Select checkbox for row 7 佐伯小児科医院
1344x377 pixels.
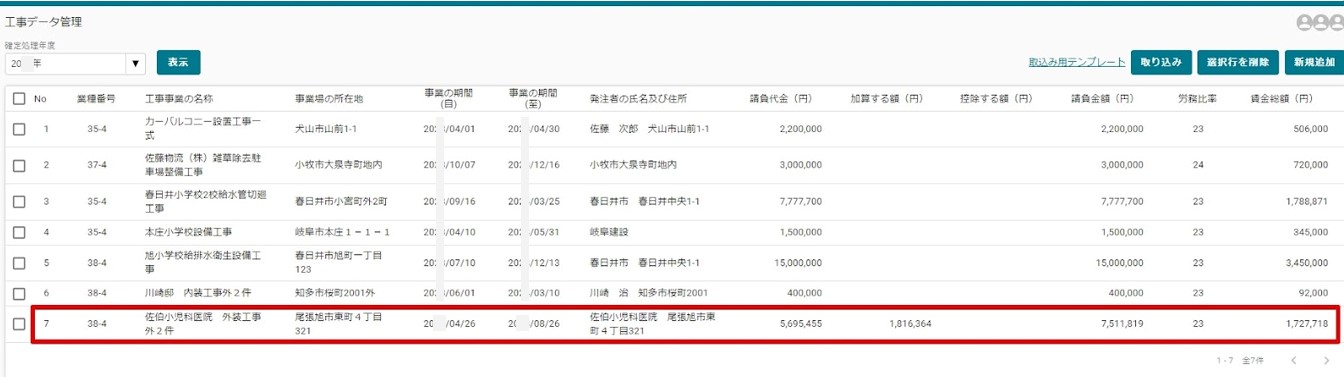pos(19,324)
